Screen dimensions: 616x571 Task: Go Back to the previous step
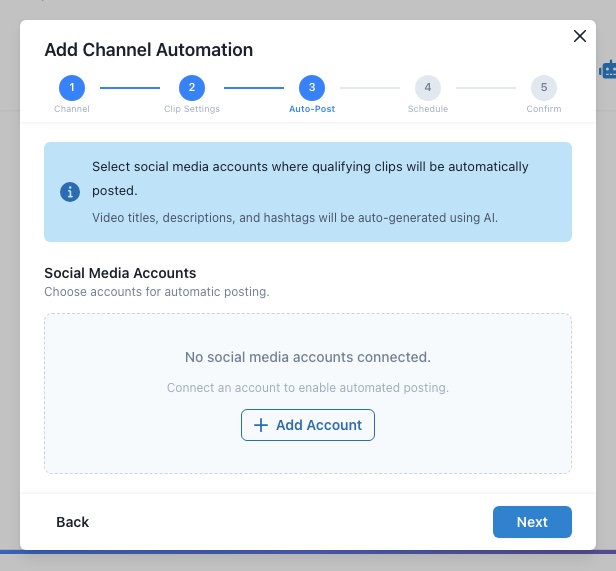[x=73, y=522]
